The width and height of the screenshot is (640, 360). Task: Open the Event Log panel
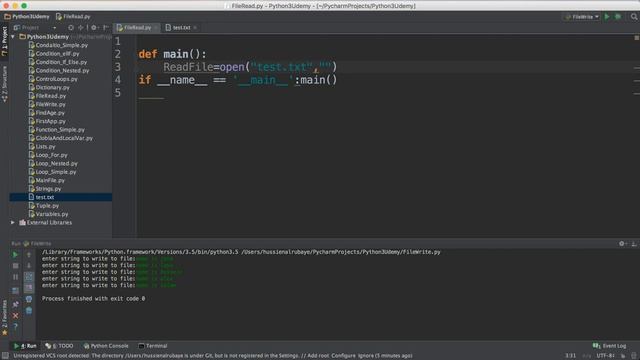tap(609, 346)
